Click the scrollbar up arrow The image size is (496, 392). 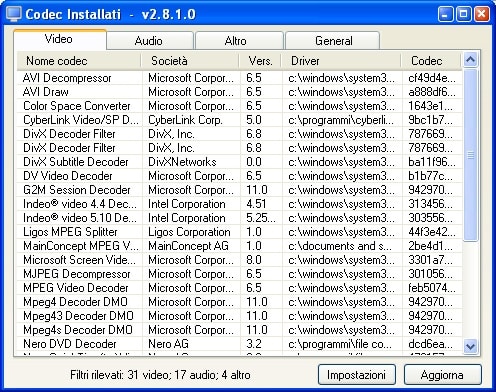(x=470, y=60)
